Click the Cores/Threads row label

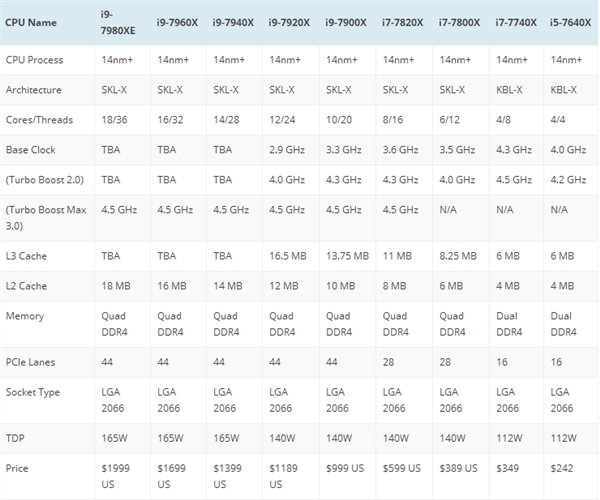[x=37, y=120]
